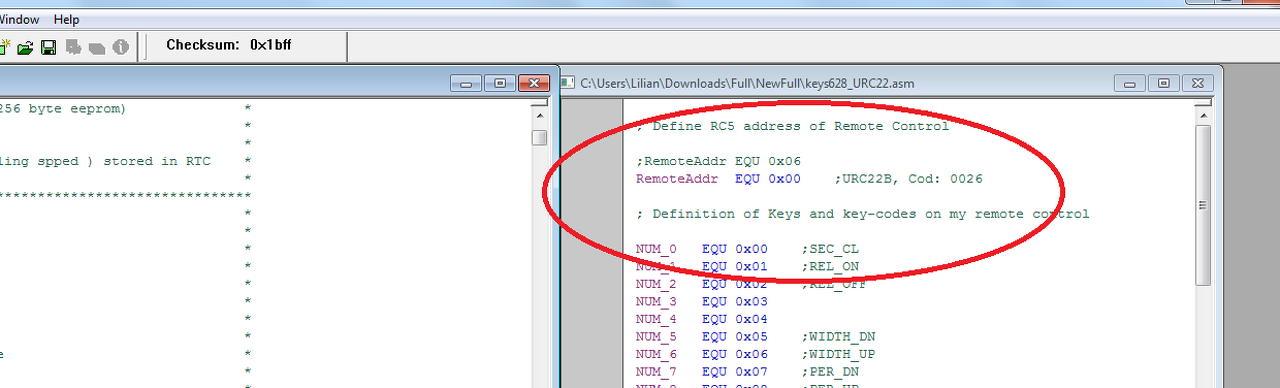The height and width of the screenshot is (388, 1280).
Task: Minimize the left source editor window
Action: click(466, 83)
